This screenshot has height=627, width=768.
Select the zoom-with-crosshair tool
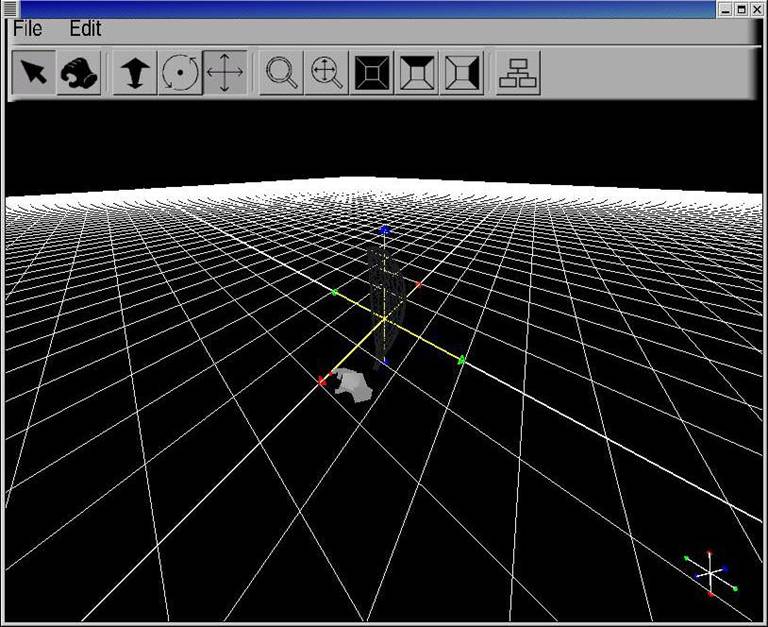(x=326, y=72)
